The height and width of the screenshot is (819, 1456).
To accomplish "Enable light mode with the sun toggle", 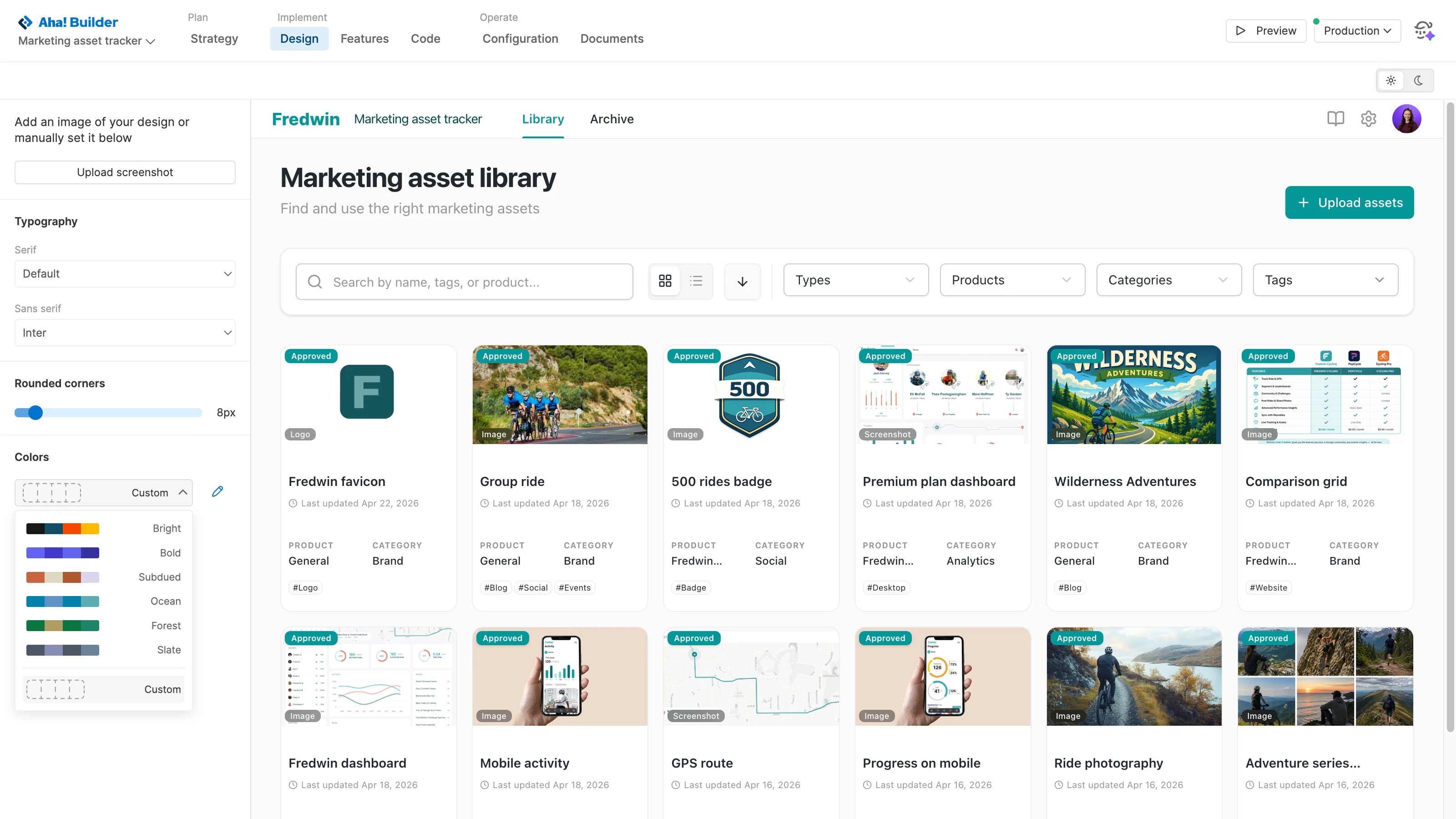I will [x=1391, y=80].
